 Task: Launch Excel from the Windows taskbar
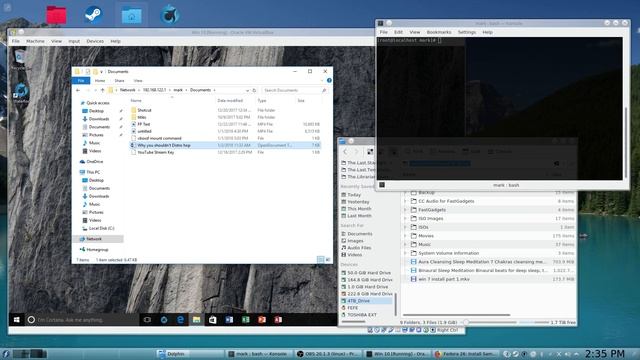pyautogui.click(x=245, y=320)
